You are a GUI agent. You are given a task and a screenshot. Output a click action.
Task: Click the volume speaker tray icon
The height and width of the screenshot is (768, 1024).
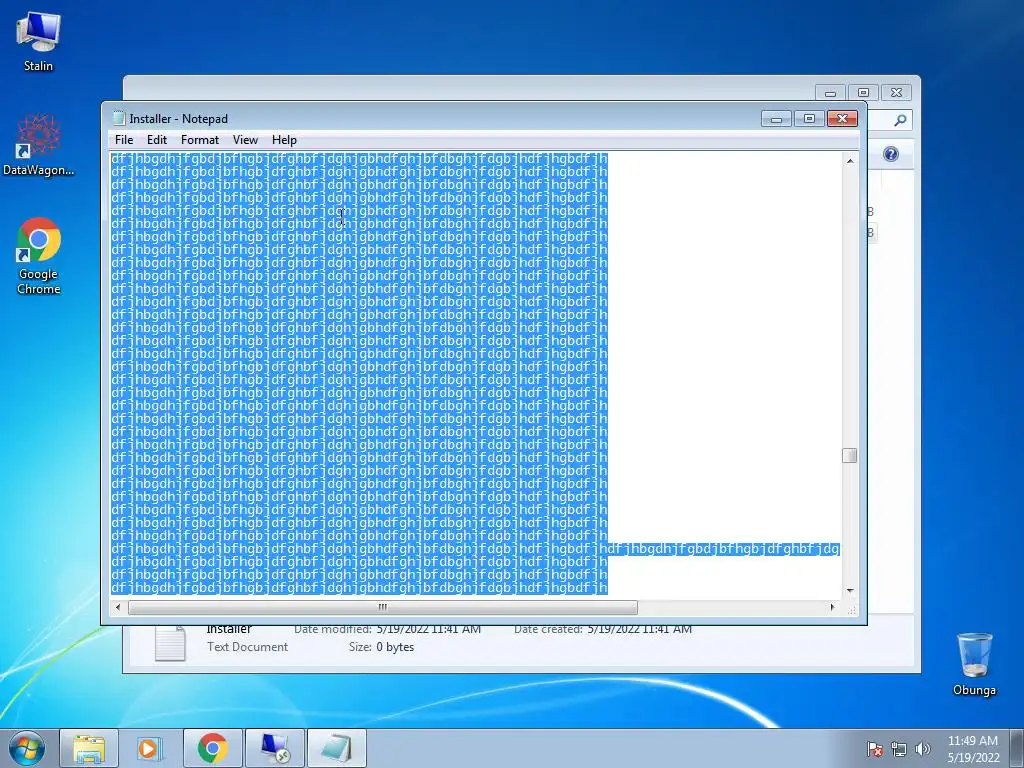click(922, 749)
